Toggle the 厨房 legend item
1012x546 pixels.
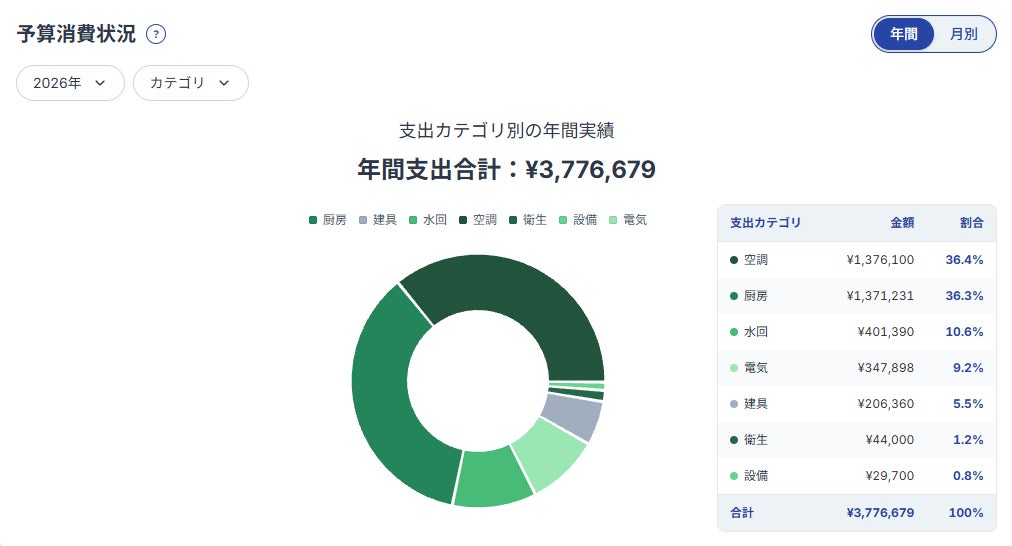[328, 220]
